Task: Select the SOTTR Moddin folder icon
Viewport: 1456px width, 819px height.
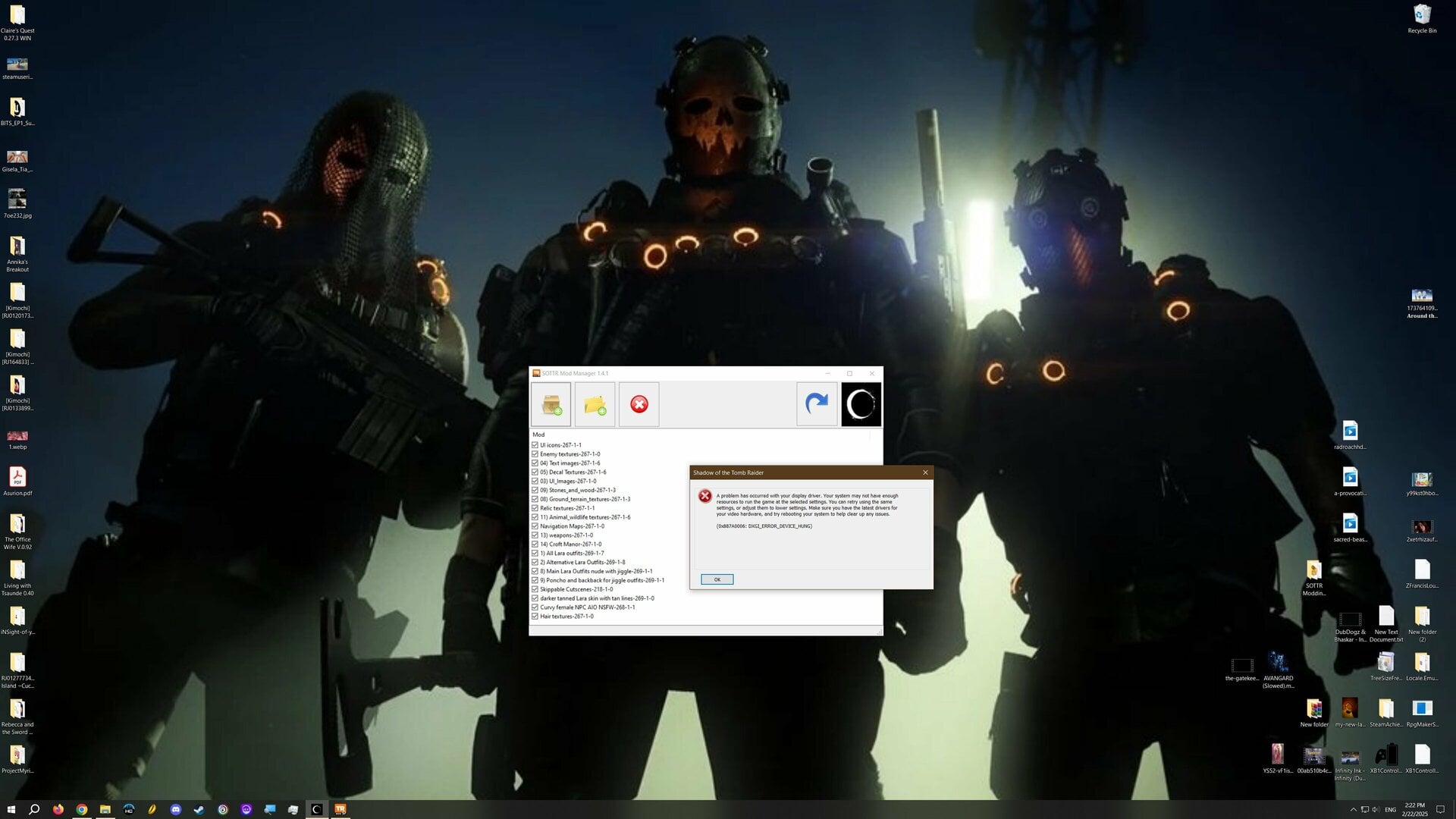Action: tap(1314, 578)
